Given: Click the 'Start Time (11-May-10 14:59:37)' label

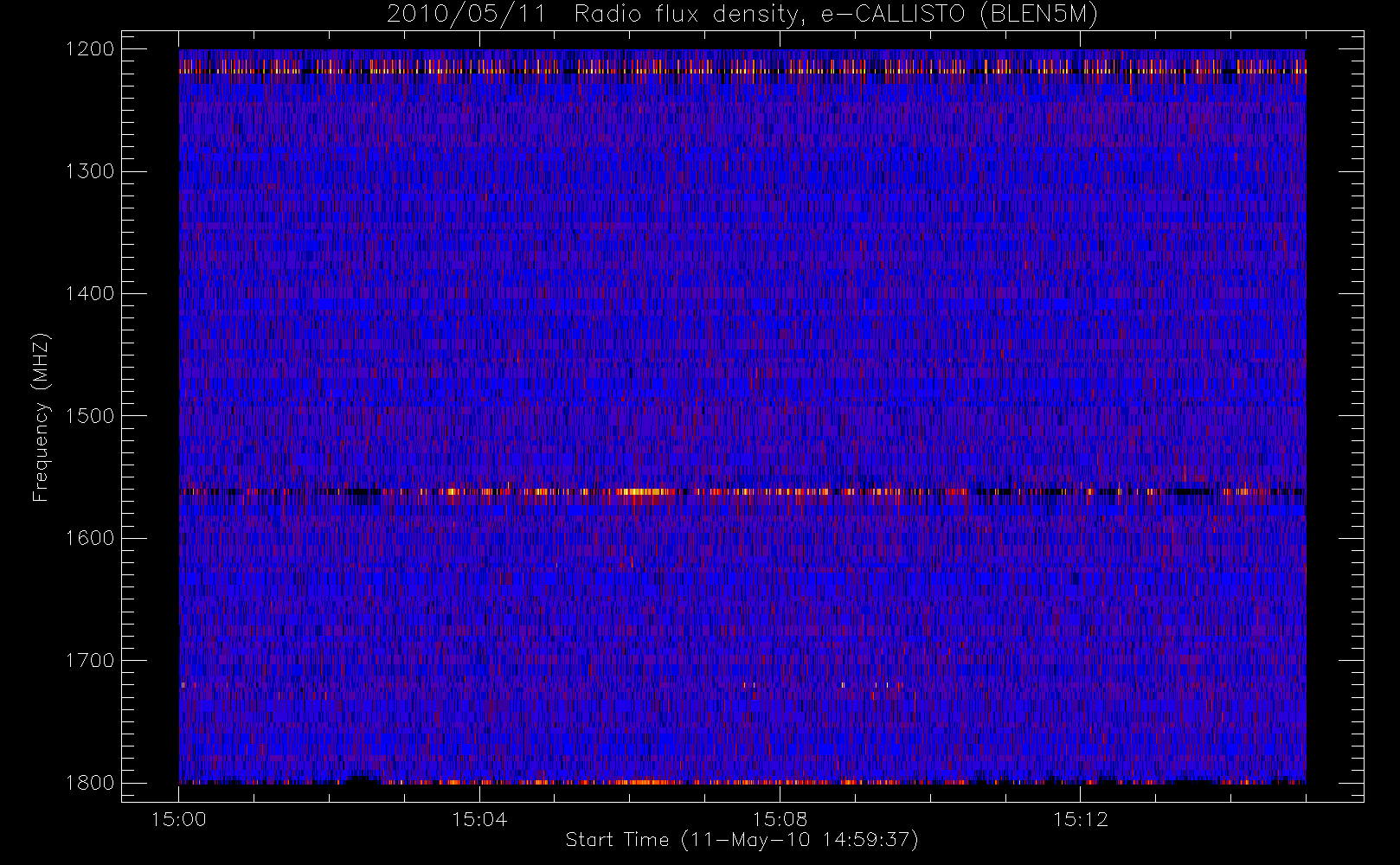Looking at the screenshot, I should click(x=742, y=840).
